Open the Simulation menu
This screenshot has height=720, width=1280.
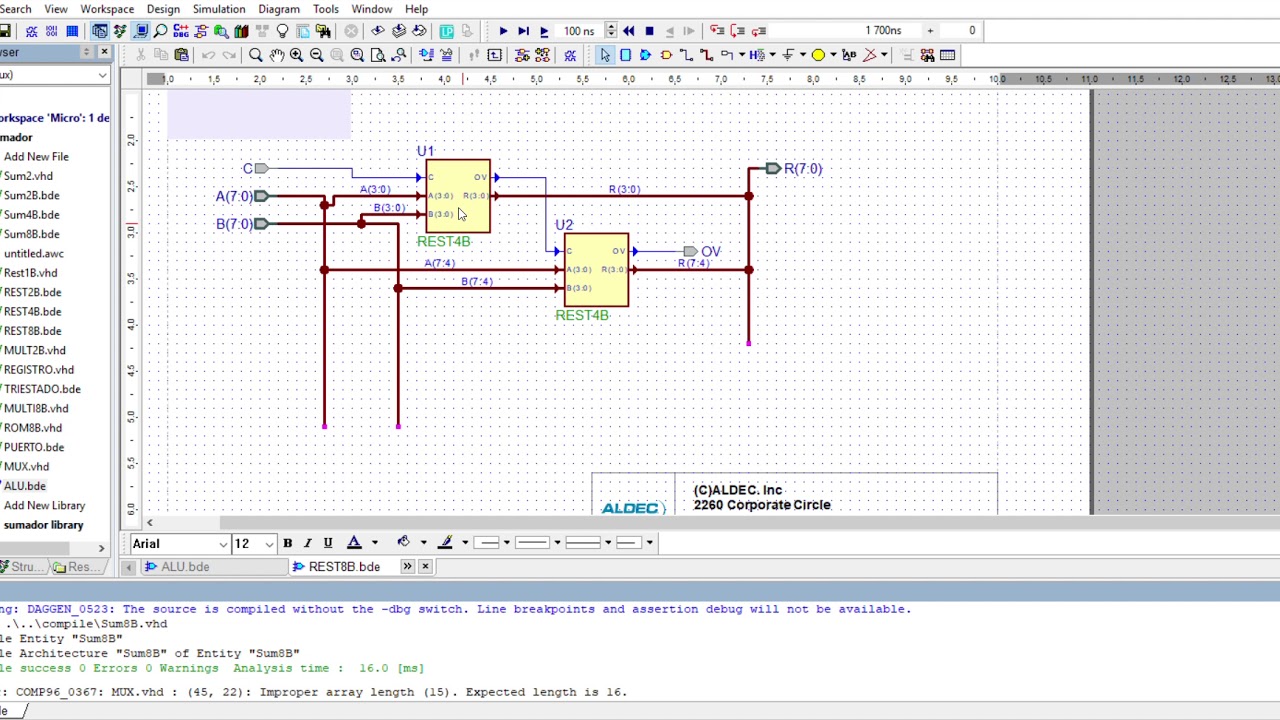[219, 9]
